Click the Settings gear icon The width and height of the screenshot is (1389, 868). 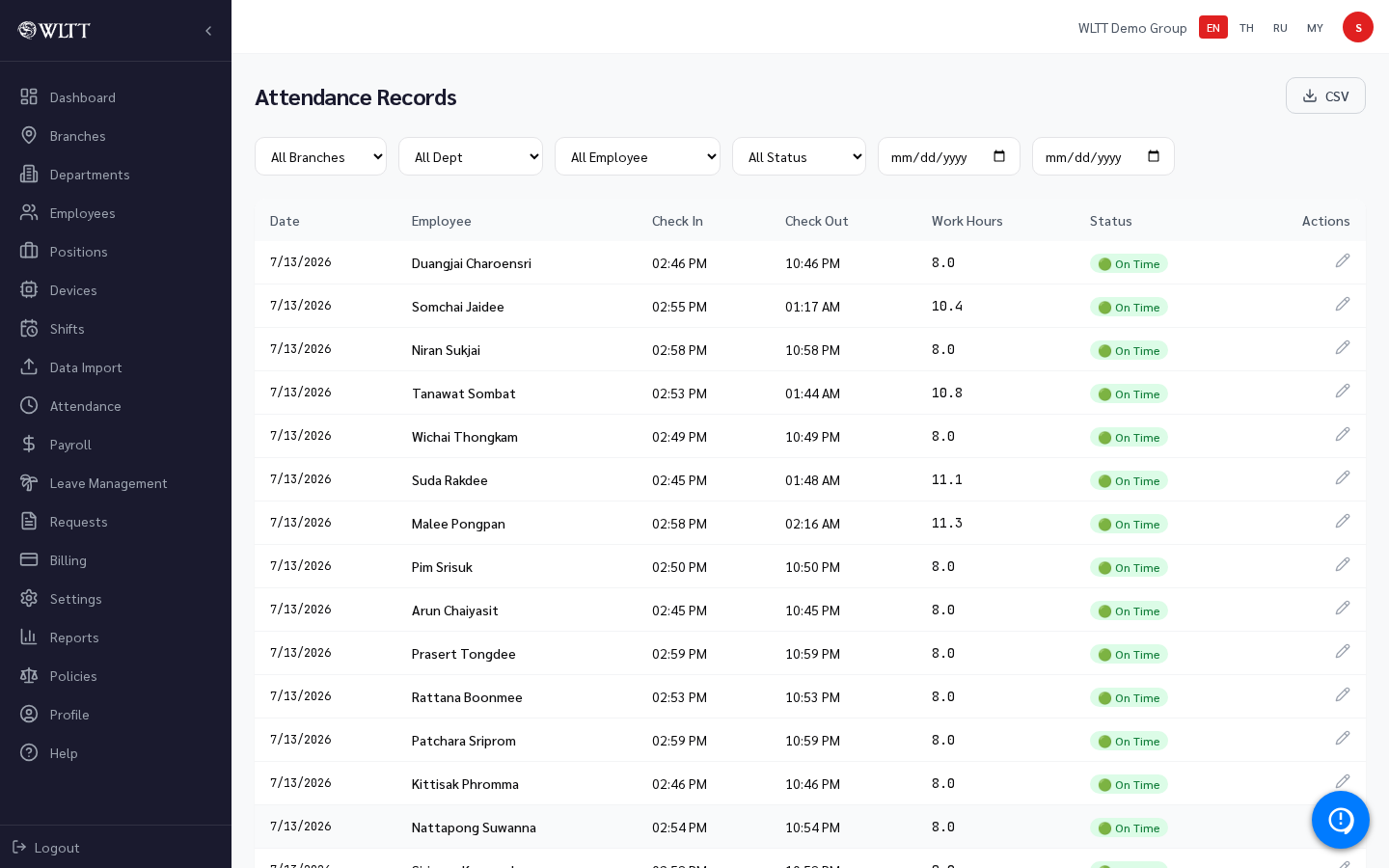[x=29, y=598]
